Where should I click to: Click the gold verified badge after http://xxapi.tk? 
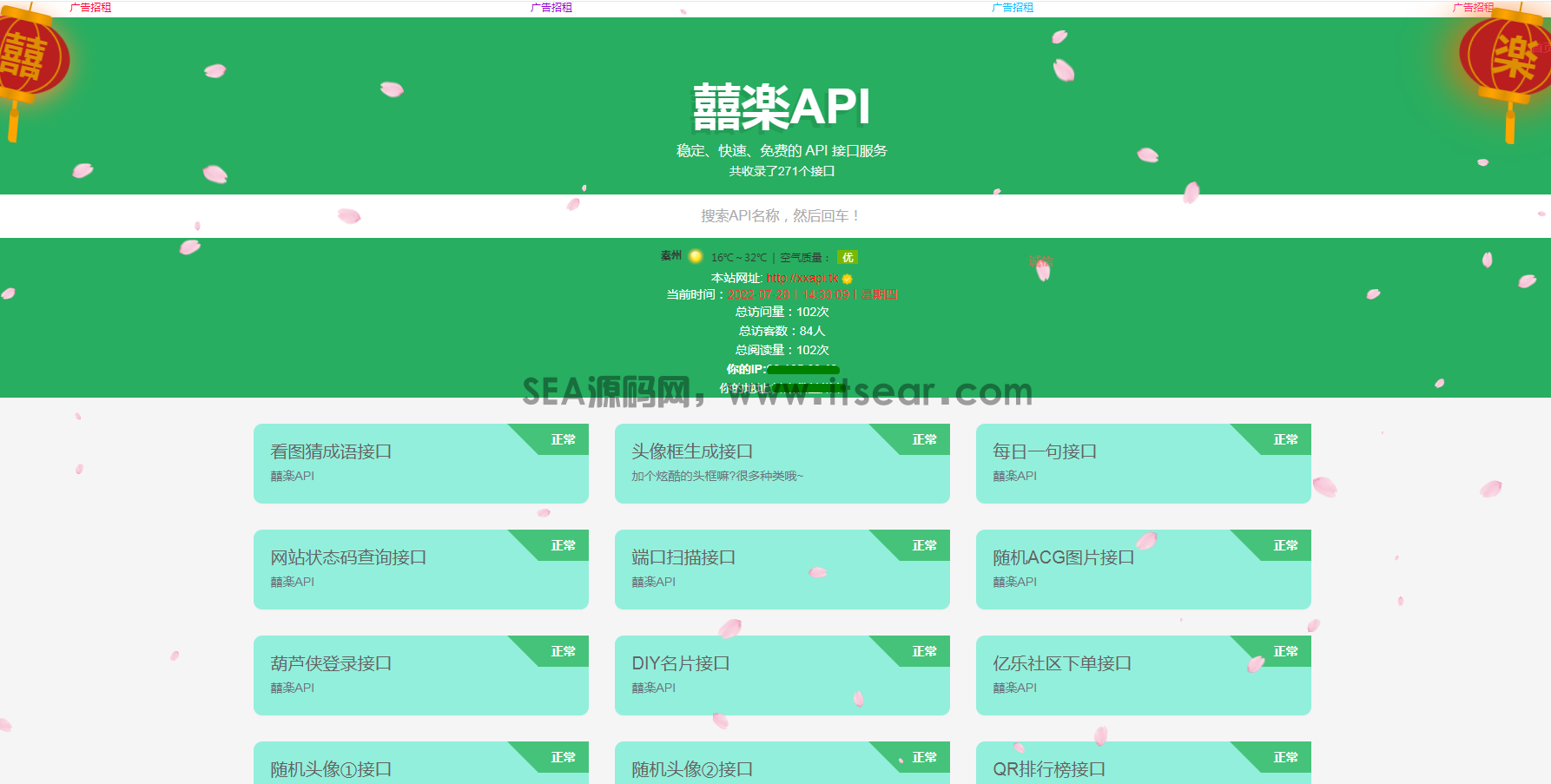(x=847, y=279)
